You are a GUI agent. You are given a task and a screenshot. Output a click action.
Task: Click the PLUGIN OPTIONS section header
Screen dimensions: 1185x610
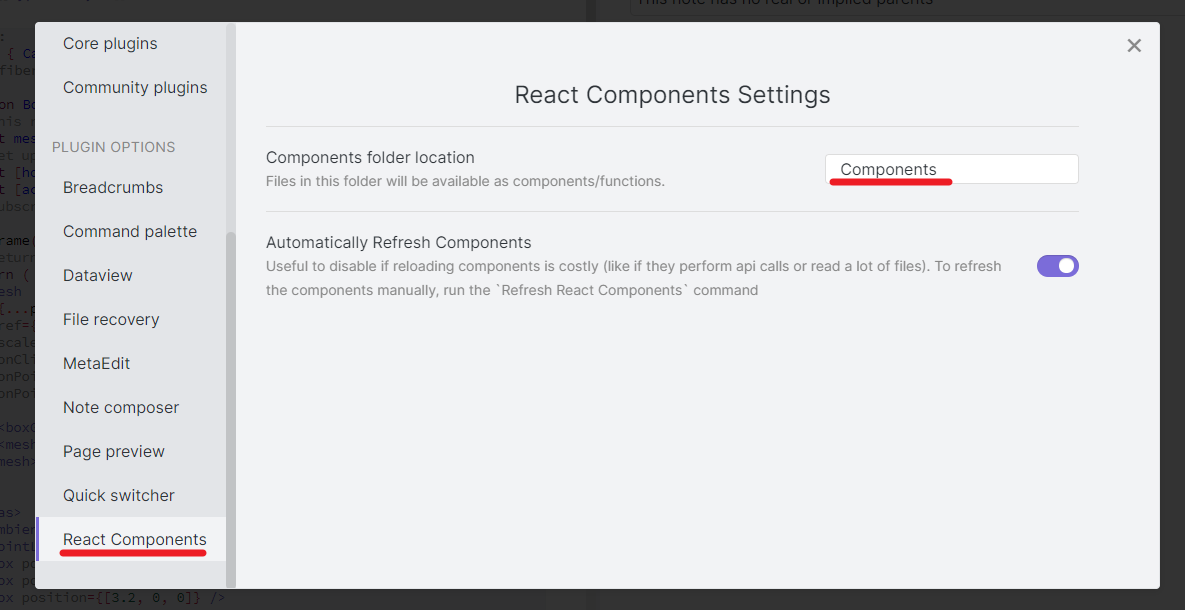point(114,147)
